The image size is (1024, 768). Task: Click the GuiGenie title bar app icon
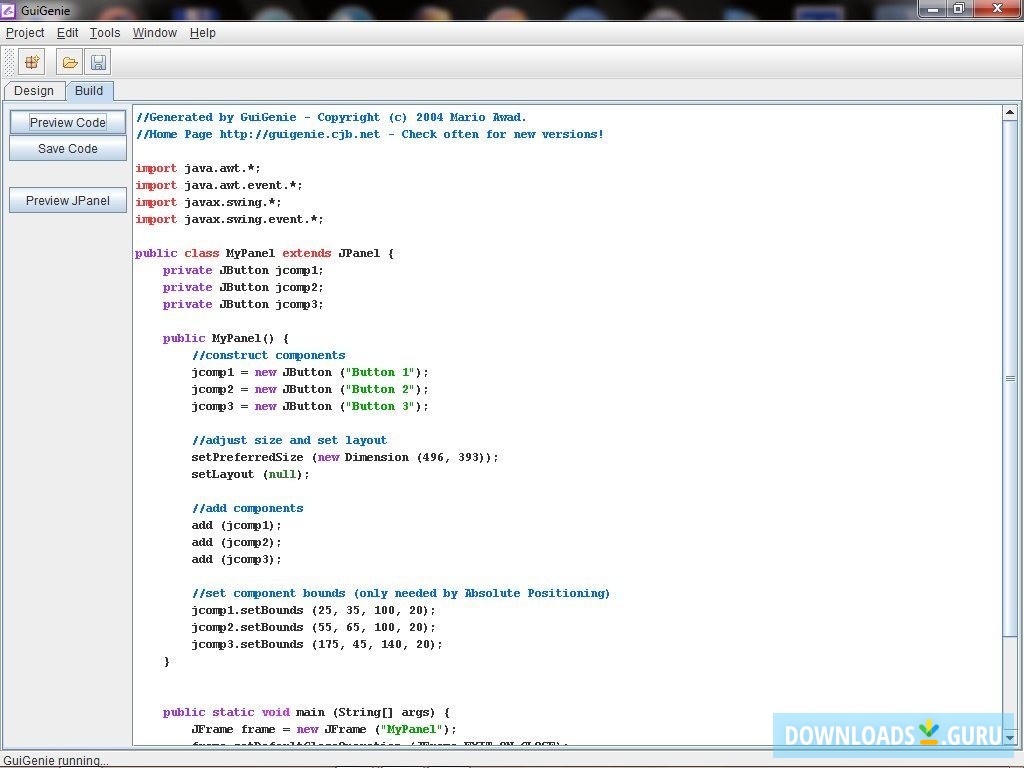click(x=8, y=9)
